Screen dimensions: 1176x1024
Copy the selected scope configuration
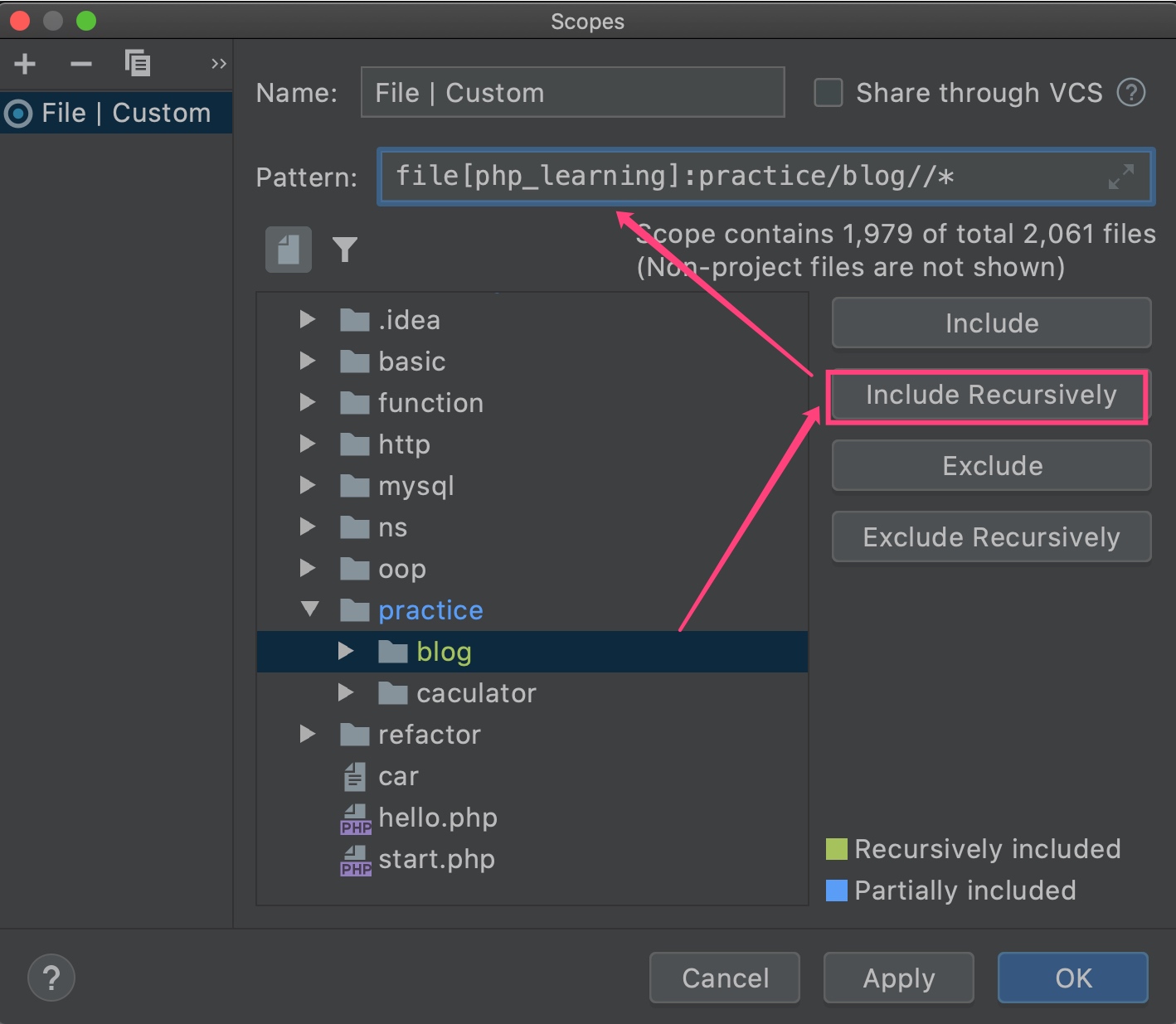point(138,63)
